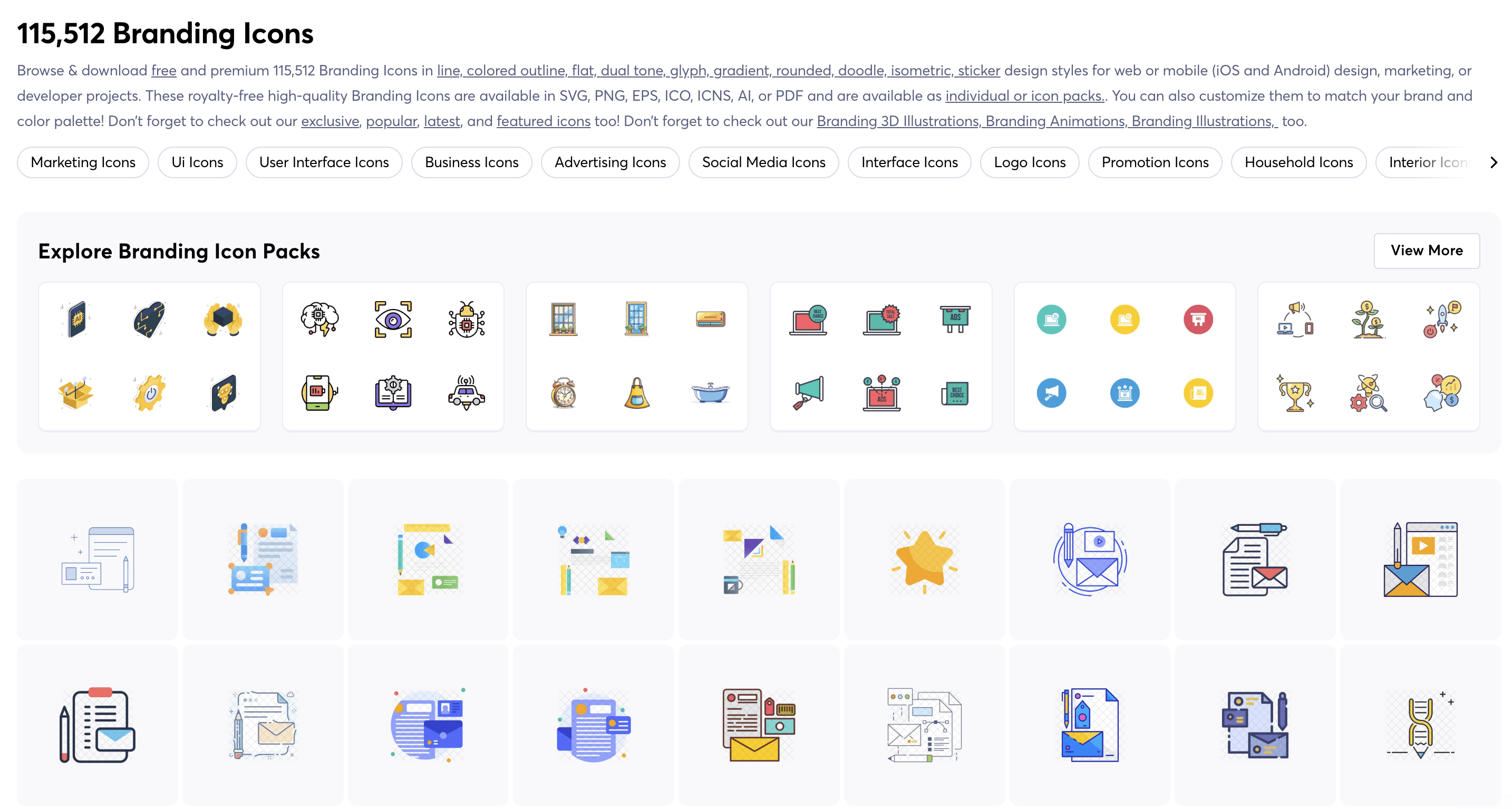Image resolution: width=1512 pixels, height=809 pixels.
Task: Select the Marketing Icons tag
Action: (x=83, y=162)
